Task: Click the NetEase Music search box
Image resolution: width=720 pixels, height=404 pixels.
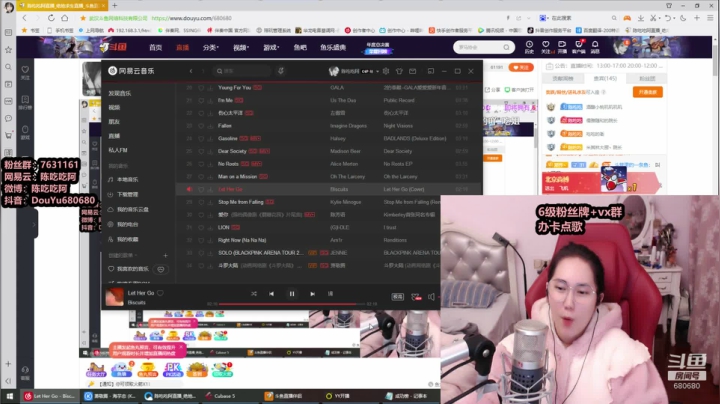Action: (x=243, y=71)
